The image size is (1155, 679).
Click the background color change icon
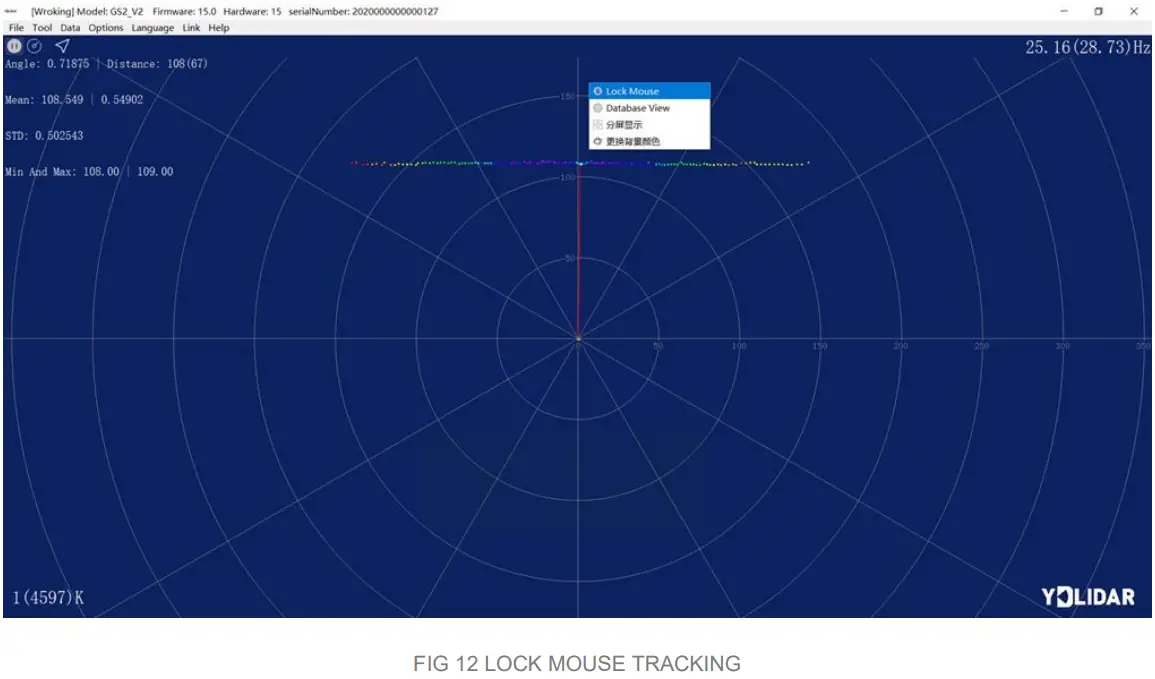point(599,141)
